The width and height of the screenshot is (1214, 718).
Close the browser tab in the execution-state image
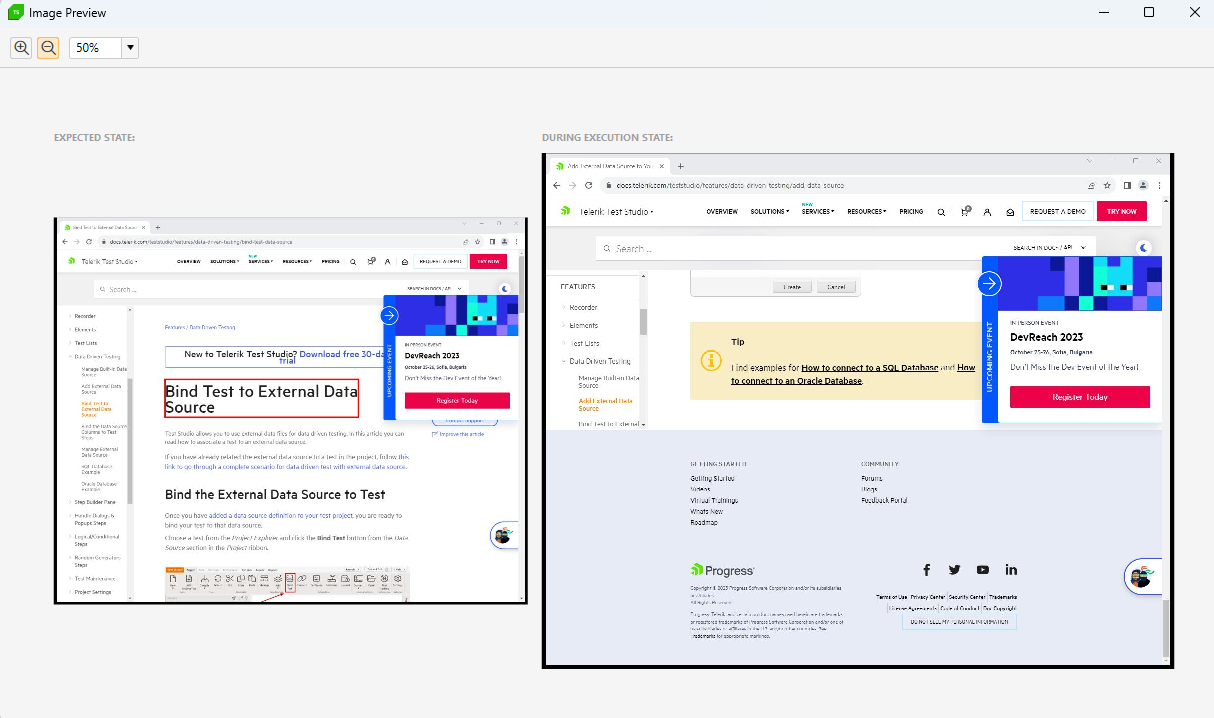(661, 165)
